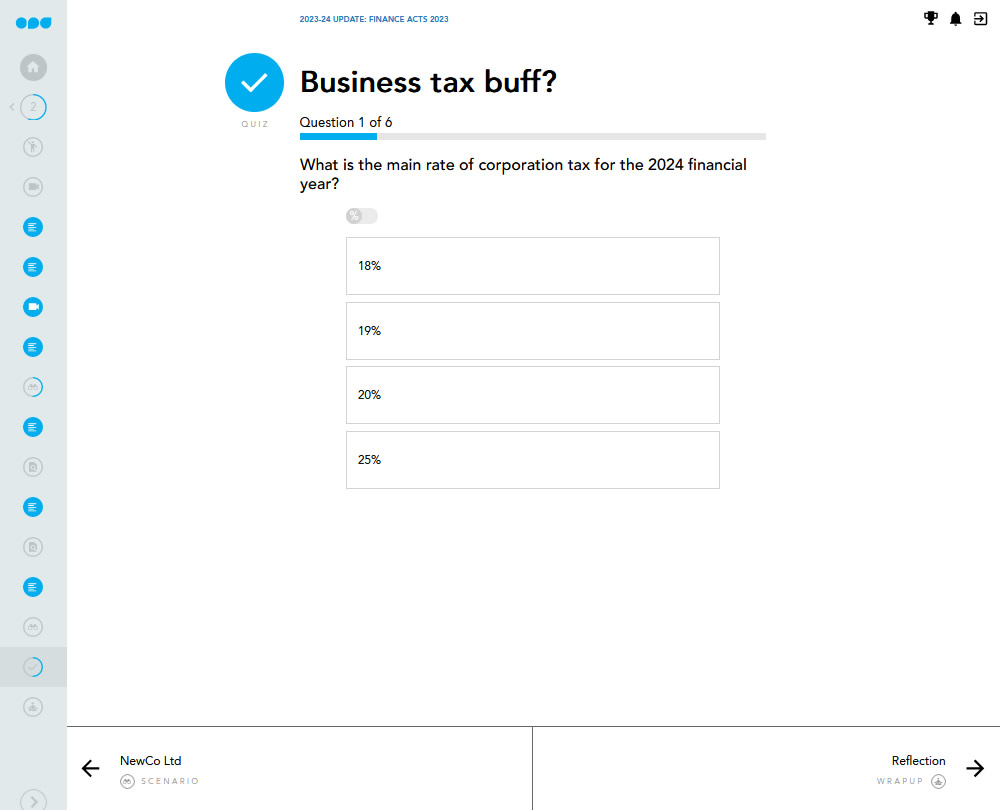Image resolution: width=1000 pixels, height=810 pixels.
Task: Toggle the percent switch above the answers
Action: (x=362, y=216)
